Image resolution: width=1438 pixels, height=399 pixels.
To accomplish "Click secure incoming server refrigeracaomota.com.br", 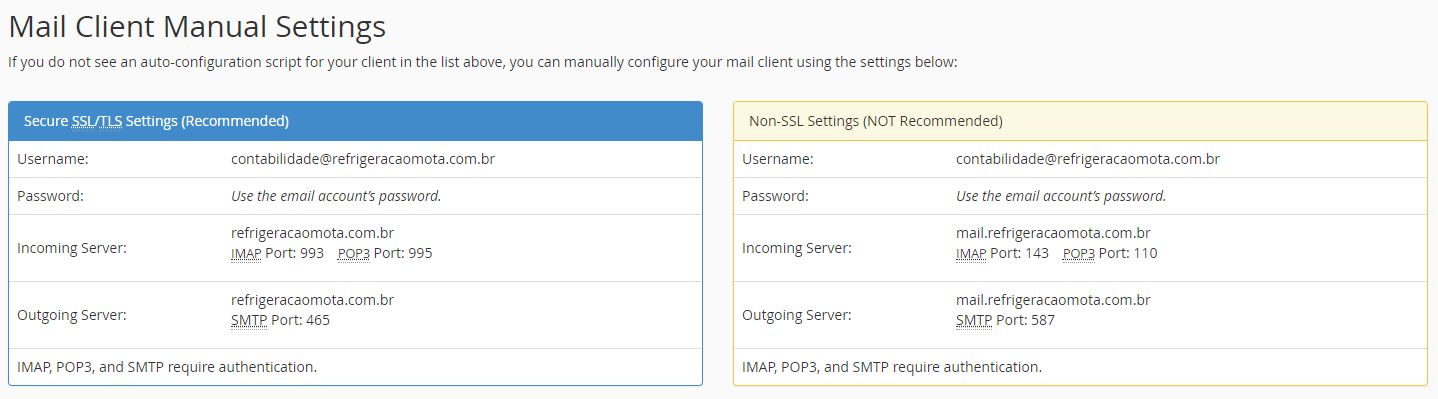I will click(x=312, y=233).
